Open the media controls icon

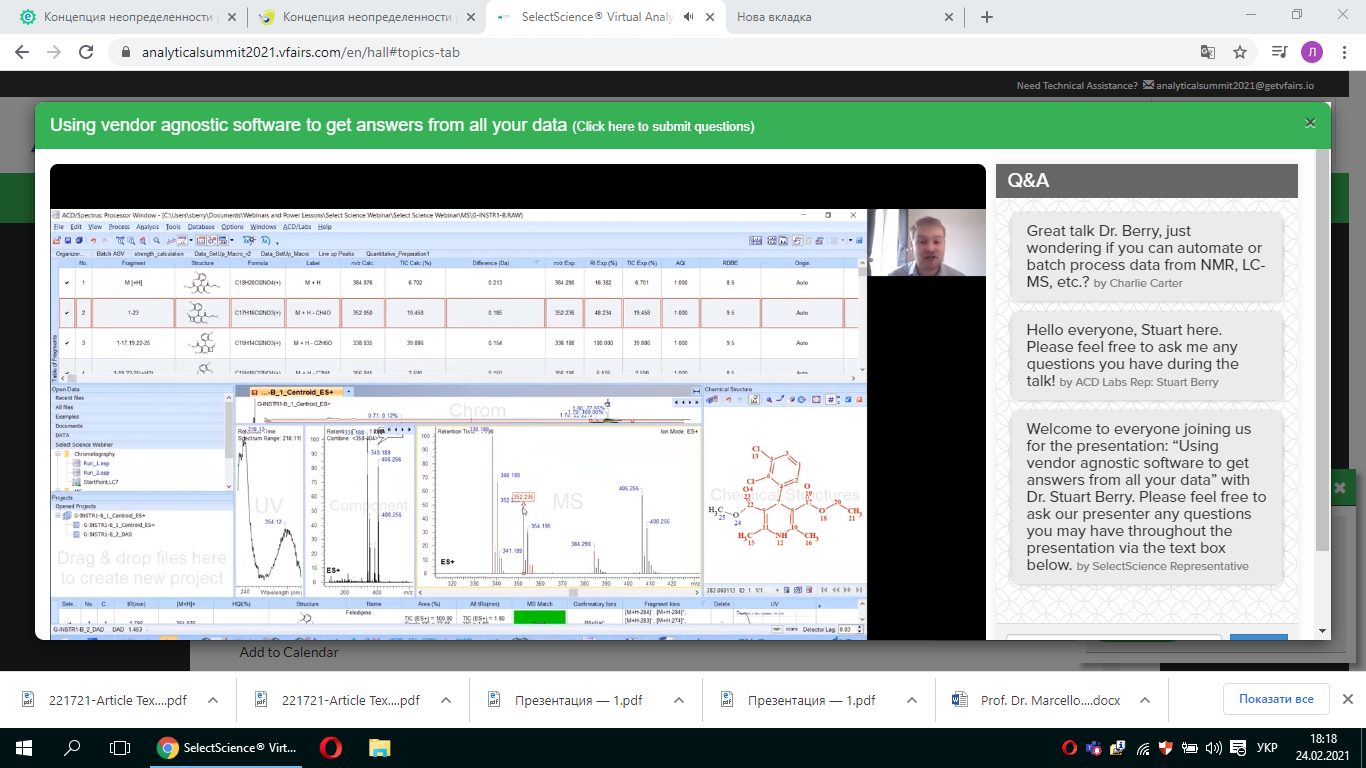coord(1279,52)
